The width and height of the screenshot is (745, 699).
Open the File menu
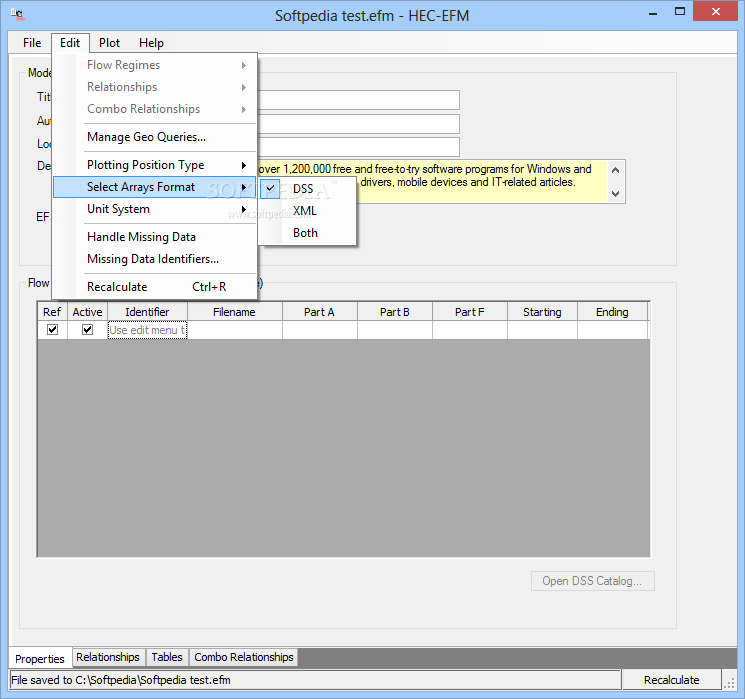pyautogui.click(x=32, y=43)
